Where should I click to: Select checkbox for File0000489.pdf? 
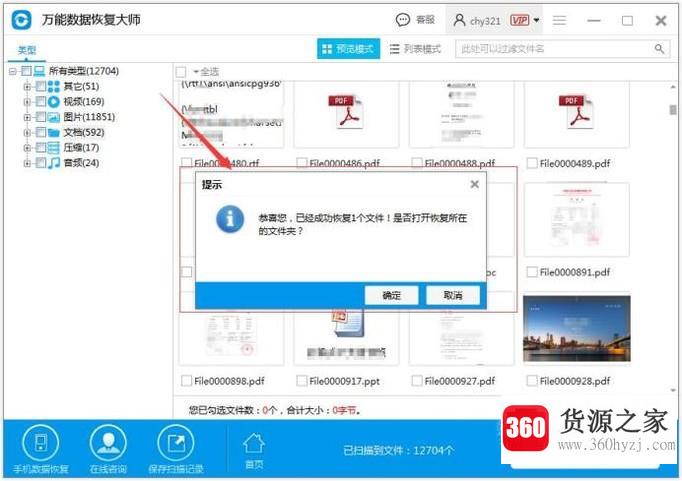532,163
